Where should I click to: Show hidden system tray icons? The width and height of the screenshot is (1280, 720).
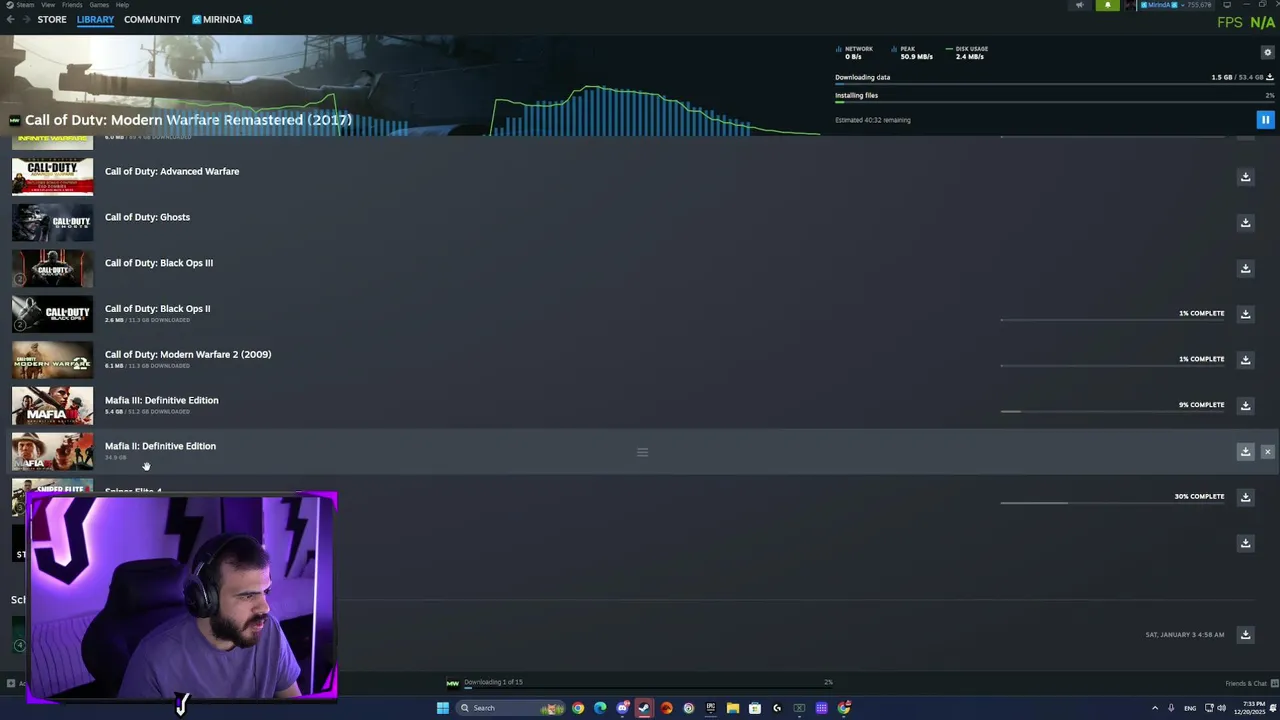coord(1156,708)
